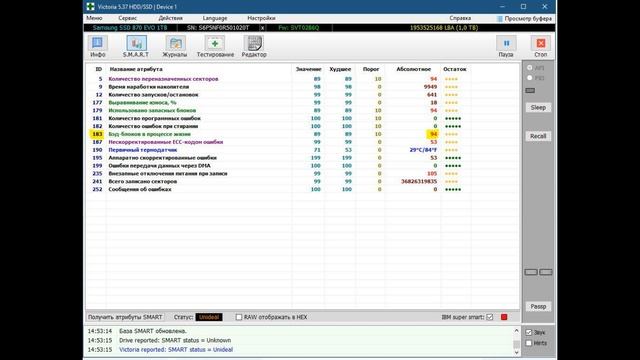
Task: Click the serial number SN field
Action: coord(218,28)
